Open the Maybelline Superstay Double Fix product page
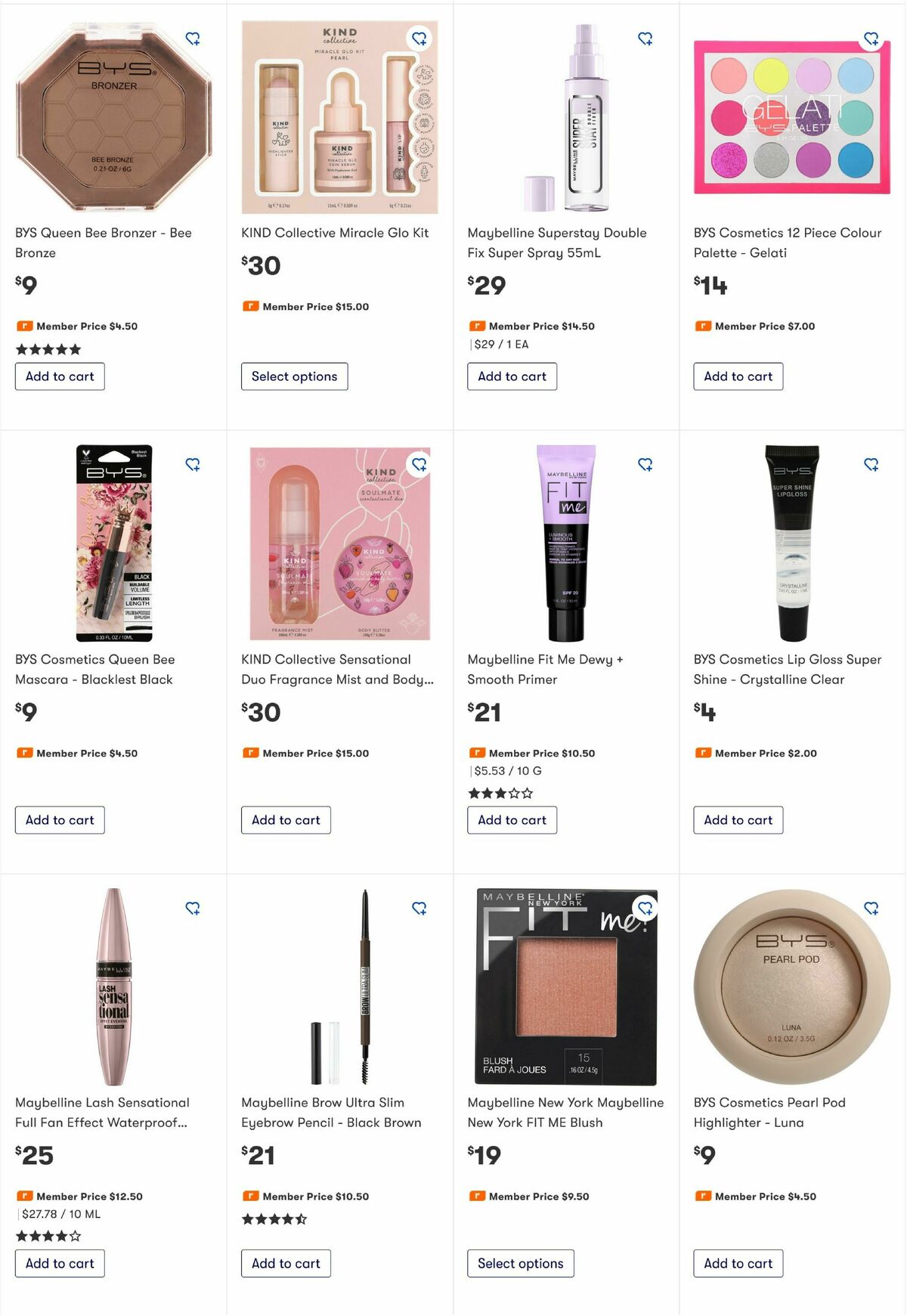This screenshot has width=907, height=1316. [557, 242]
